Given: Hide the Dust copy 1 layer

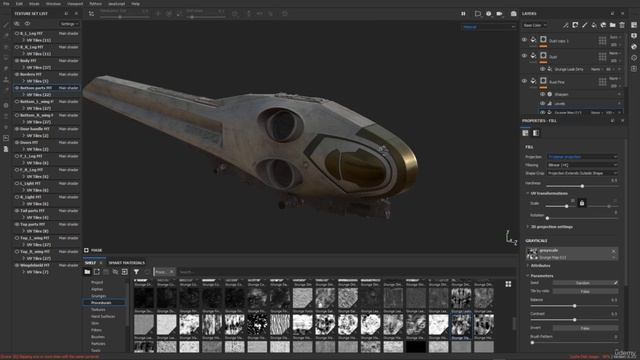Looking at the screenshot, I should pos(524,40).
